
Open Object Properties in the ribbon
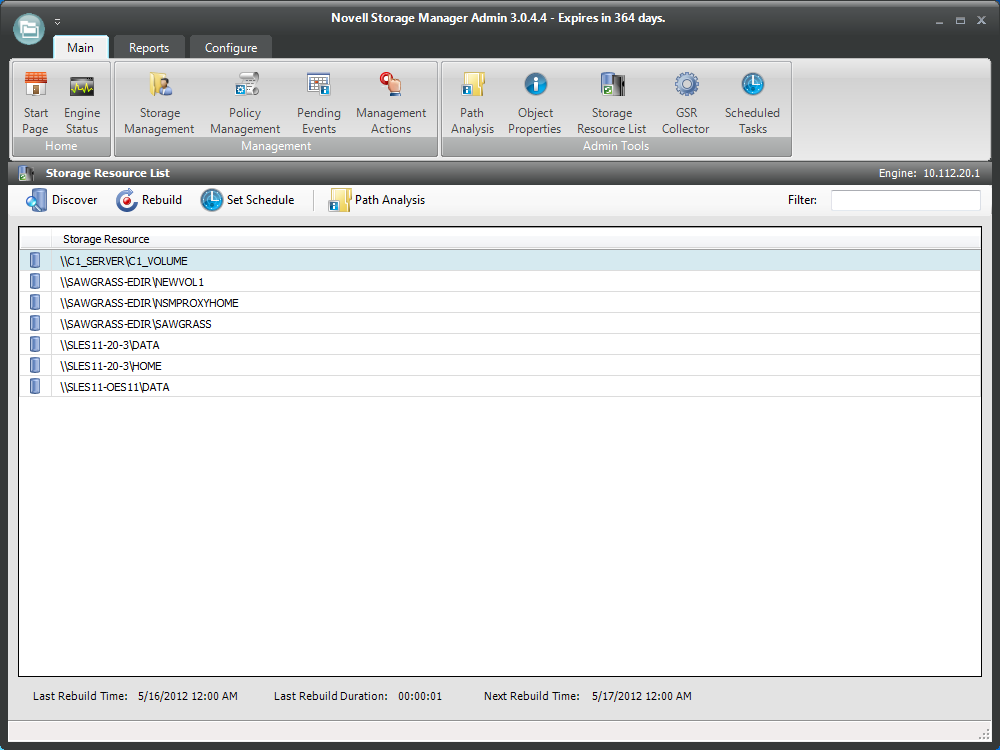[x=535, y=102]
